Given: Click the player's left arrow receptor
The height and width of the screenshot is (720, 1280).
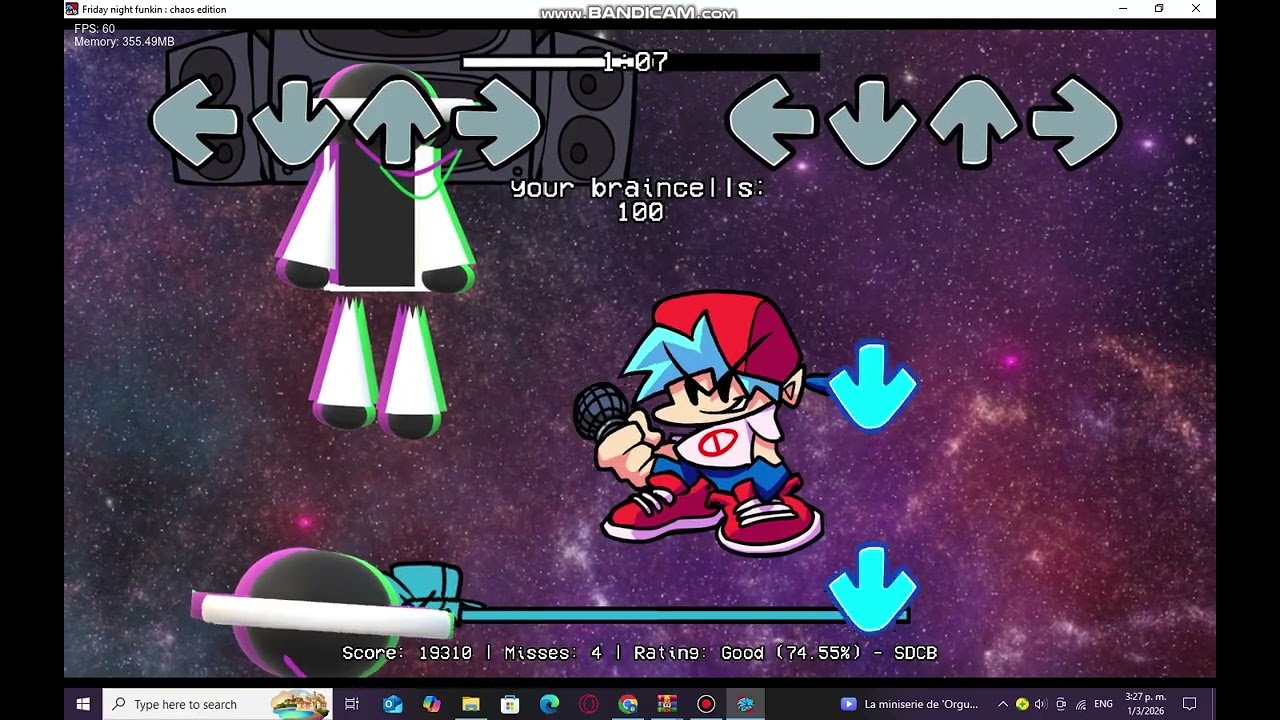Looking at the screenshot, I should pyautogui.click(x=771, y=122).
